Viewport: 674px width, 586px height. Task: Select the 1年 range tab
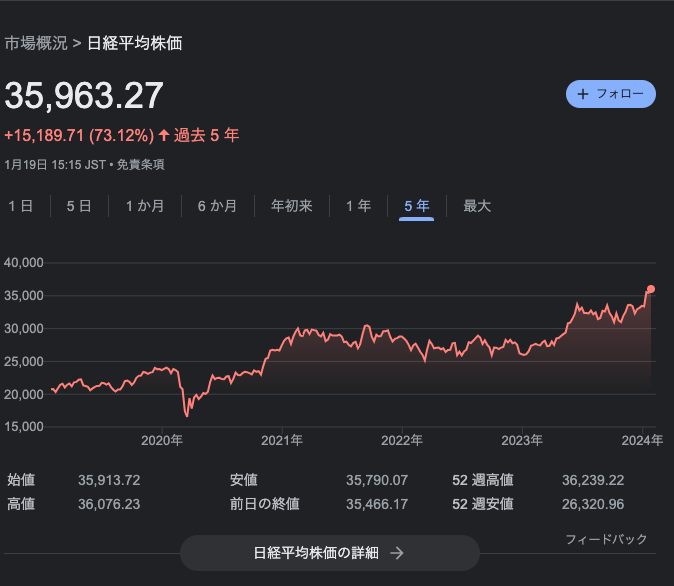[x=358, y=206]
